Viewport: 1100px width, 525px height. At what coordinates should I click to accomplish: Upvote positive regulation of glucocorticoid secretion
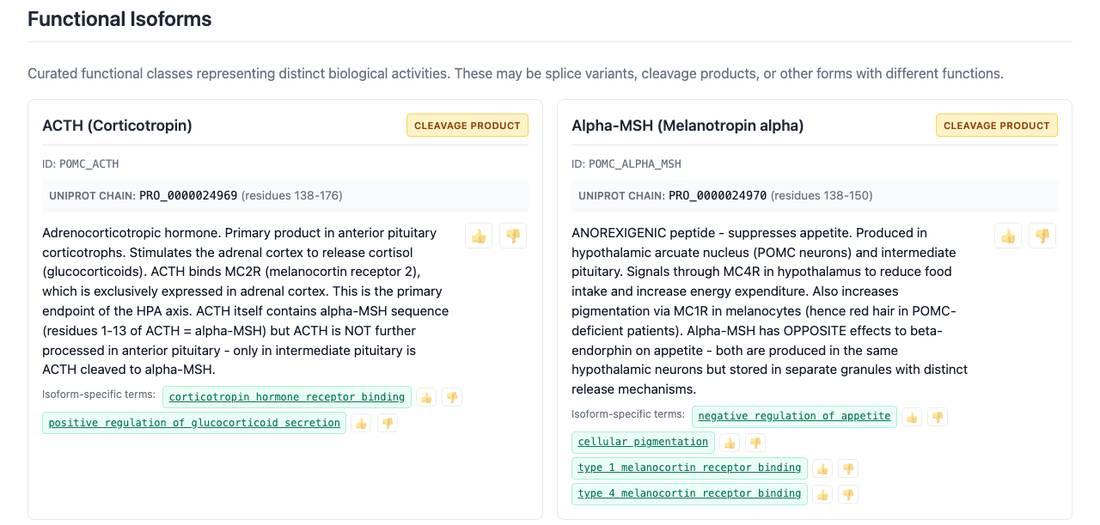click(361, 423)
